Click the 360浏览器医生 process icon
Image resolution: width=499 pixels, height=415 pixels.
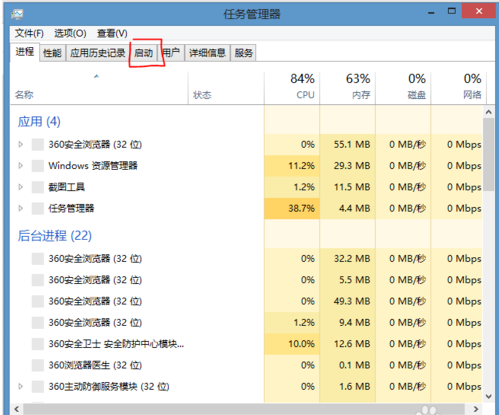38,365
